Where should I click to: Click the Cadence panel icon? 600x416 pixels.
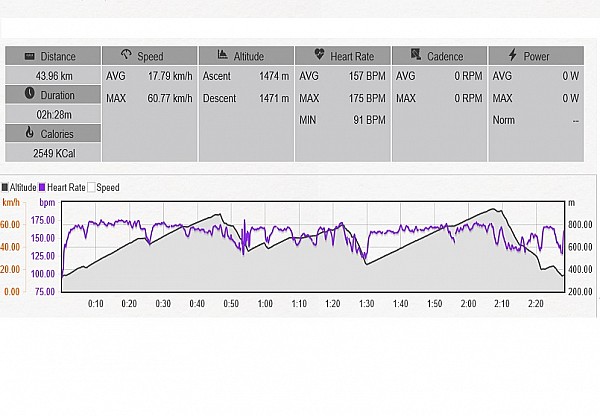point(414,56)
